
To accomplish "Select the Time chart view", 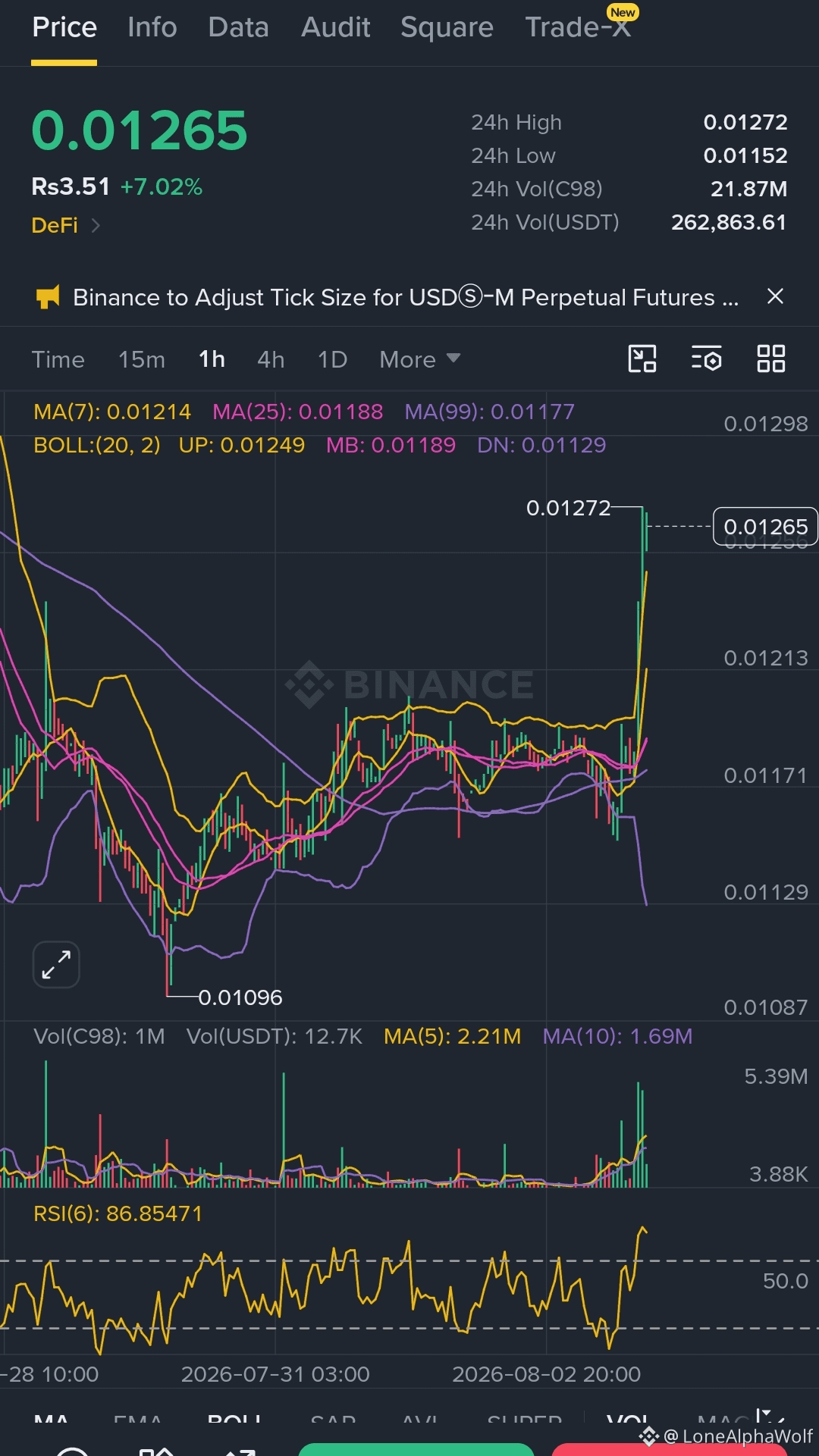I will click(x=58, y=359).
